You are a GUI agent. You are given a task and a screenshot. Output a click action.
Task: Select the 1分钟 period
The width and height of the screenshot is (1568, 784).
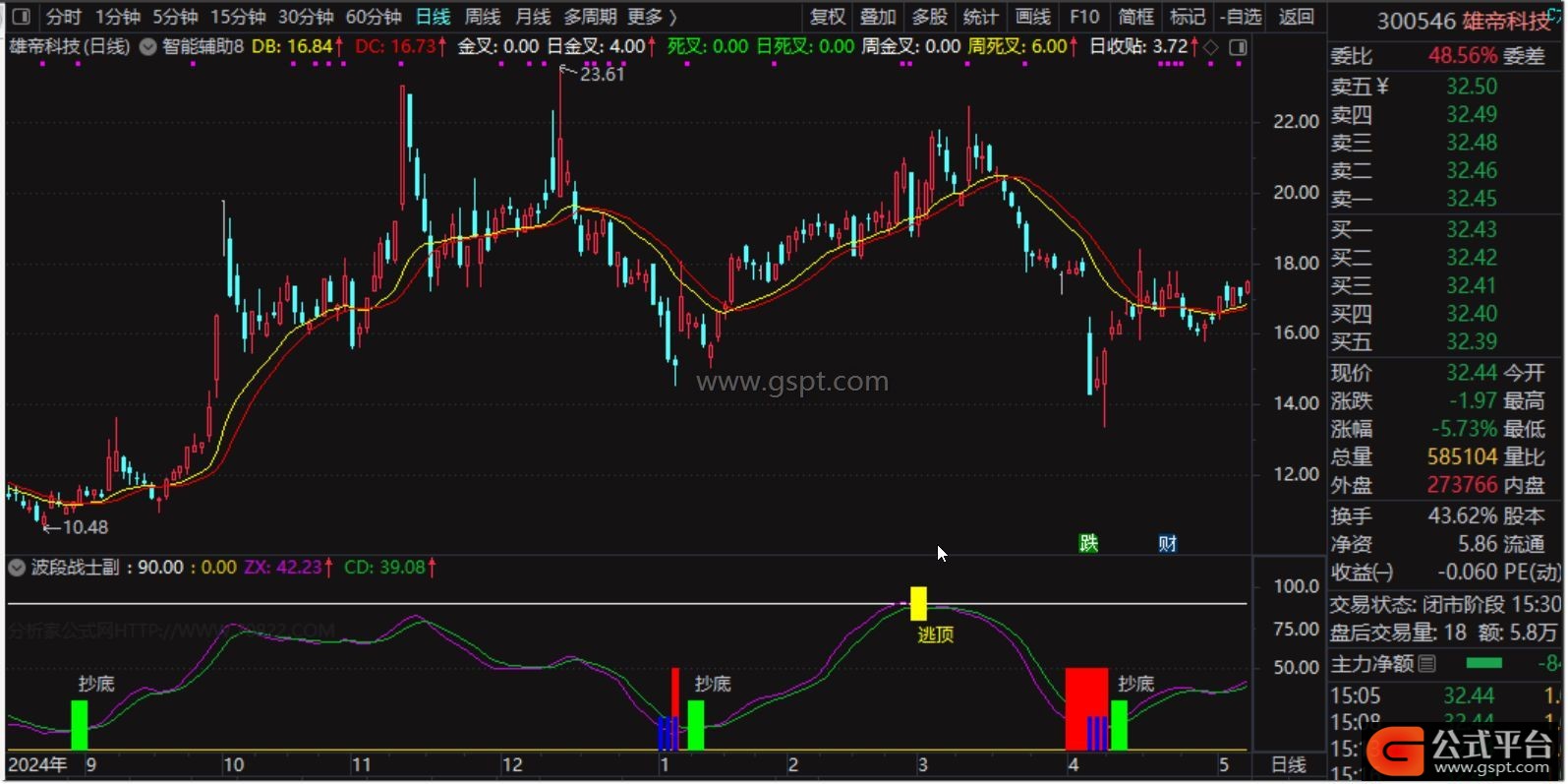(117, 17)
